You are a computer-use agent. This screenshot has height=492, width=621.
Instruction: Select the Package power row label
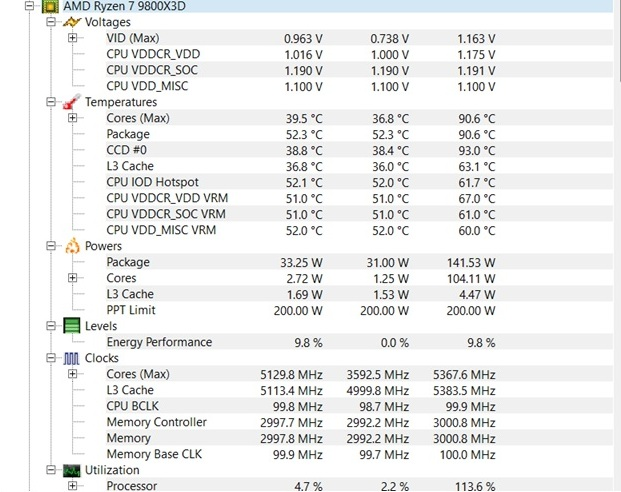[x=128, y=262]
